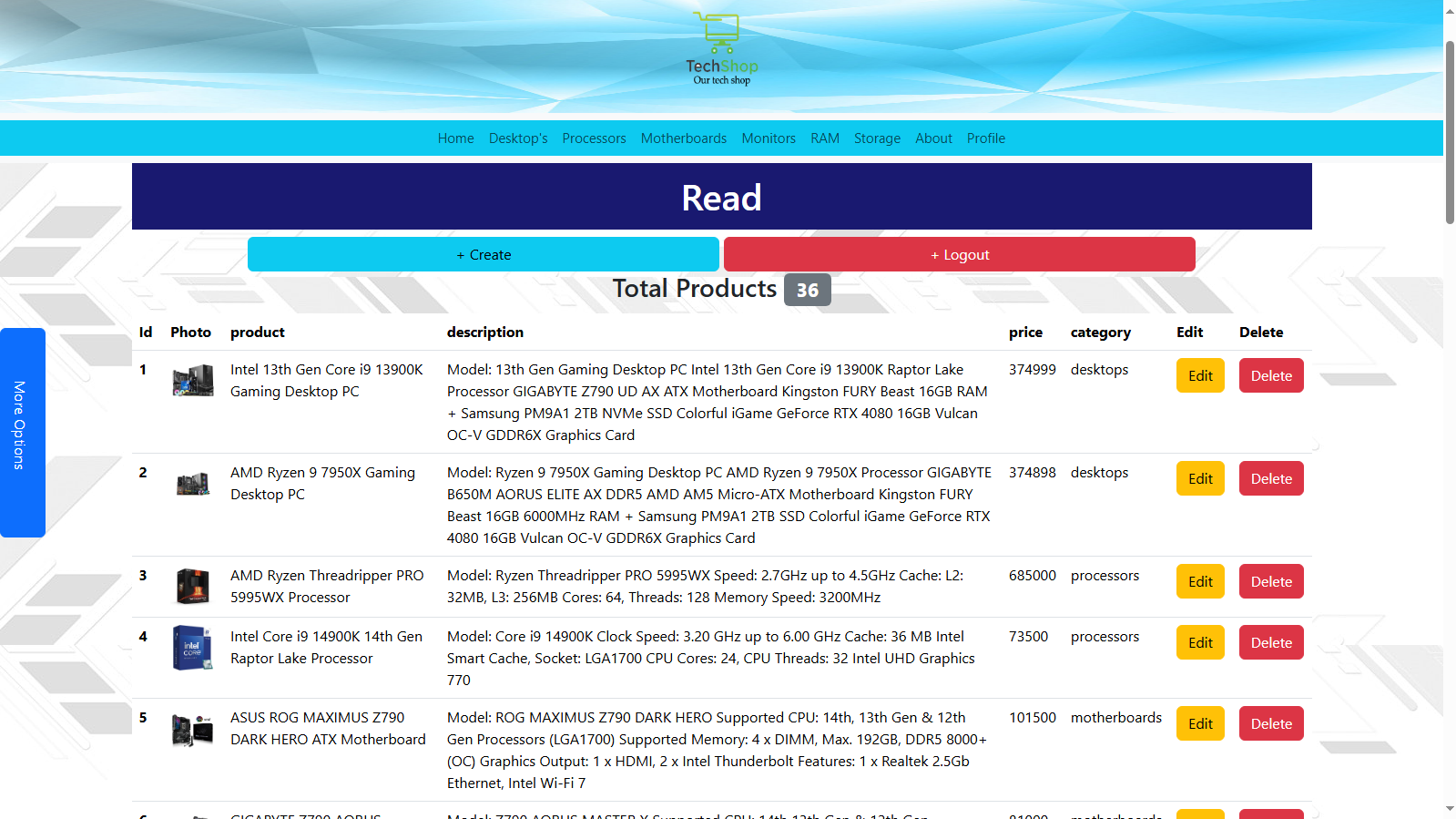Click the 'category' column header
The image size is (1456, 819).
1101,332
